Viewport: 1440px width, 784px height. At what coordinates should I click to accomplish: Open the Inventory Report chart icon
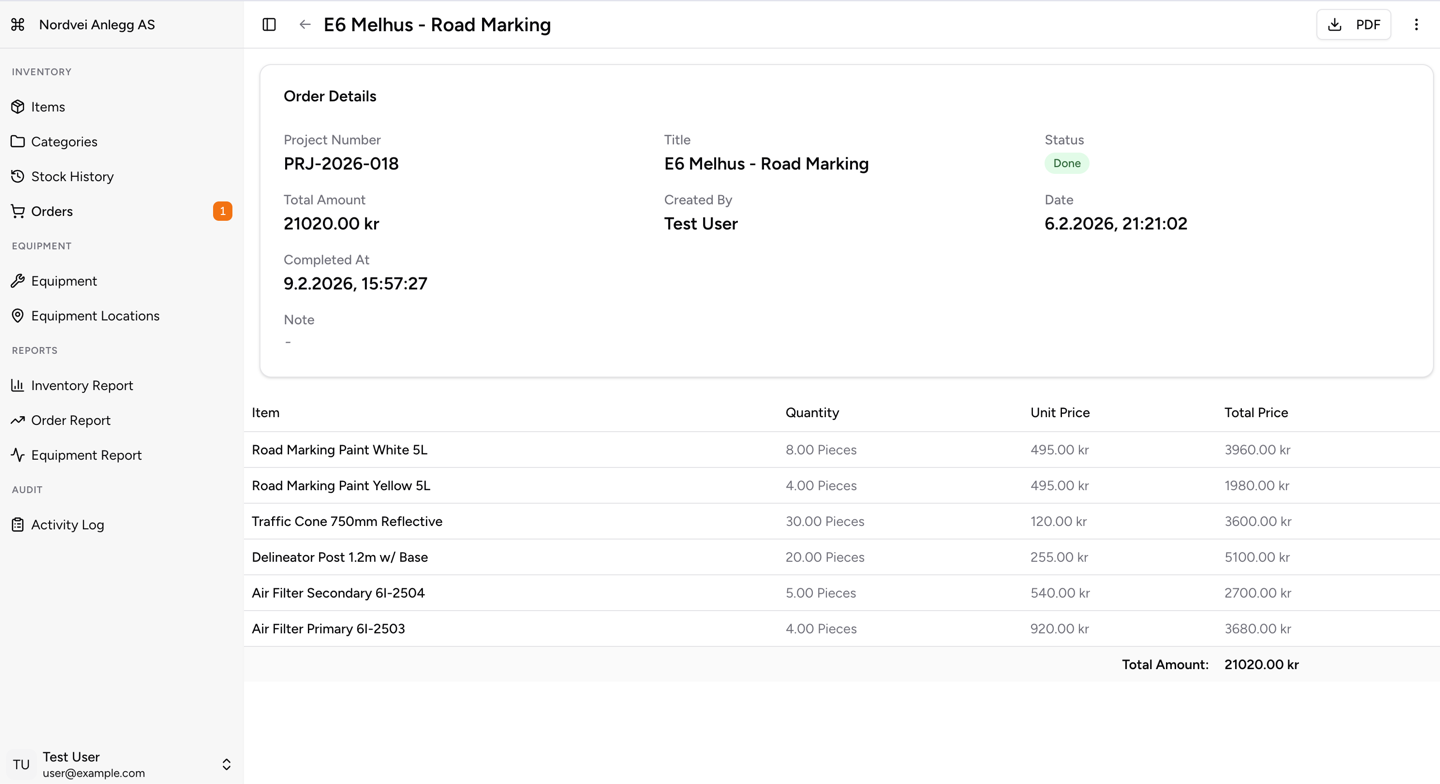click(x=17, y=385)
